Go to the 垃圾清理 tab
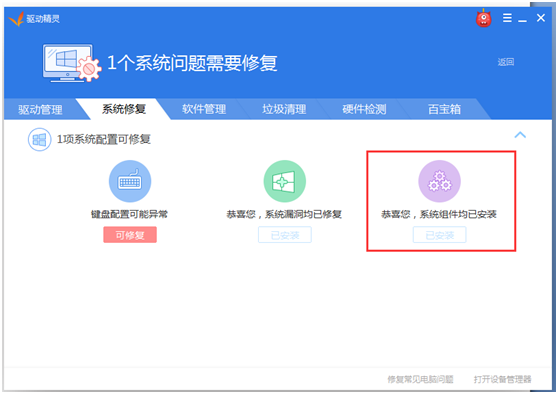This screenshot has width=558, height=394. [284, 109]
